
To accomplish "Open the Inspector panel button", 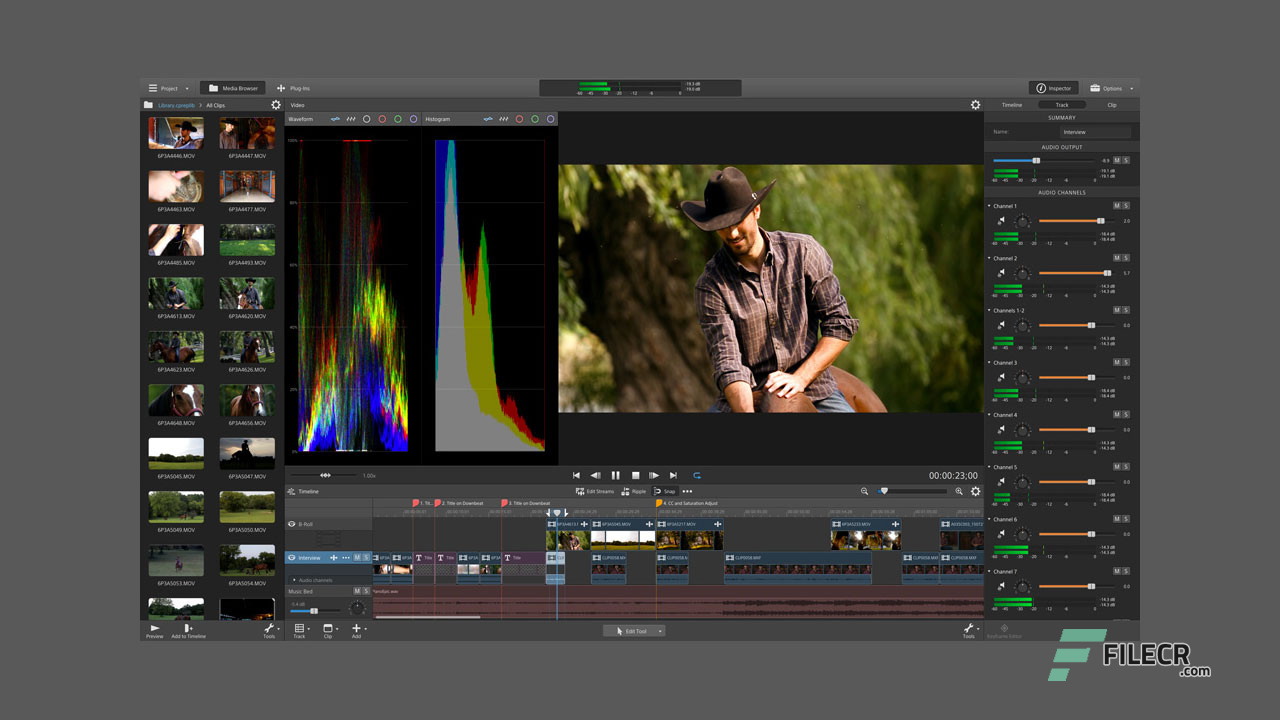I will pos(1054,88).
